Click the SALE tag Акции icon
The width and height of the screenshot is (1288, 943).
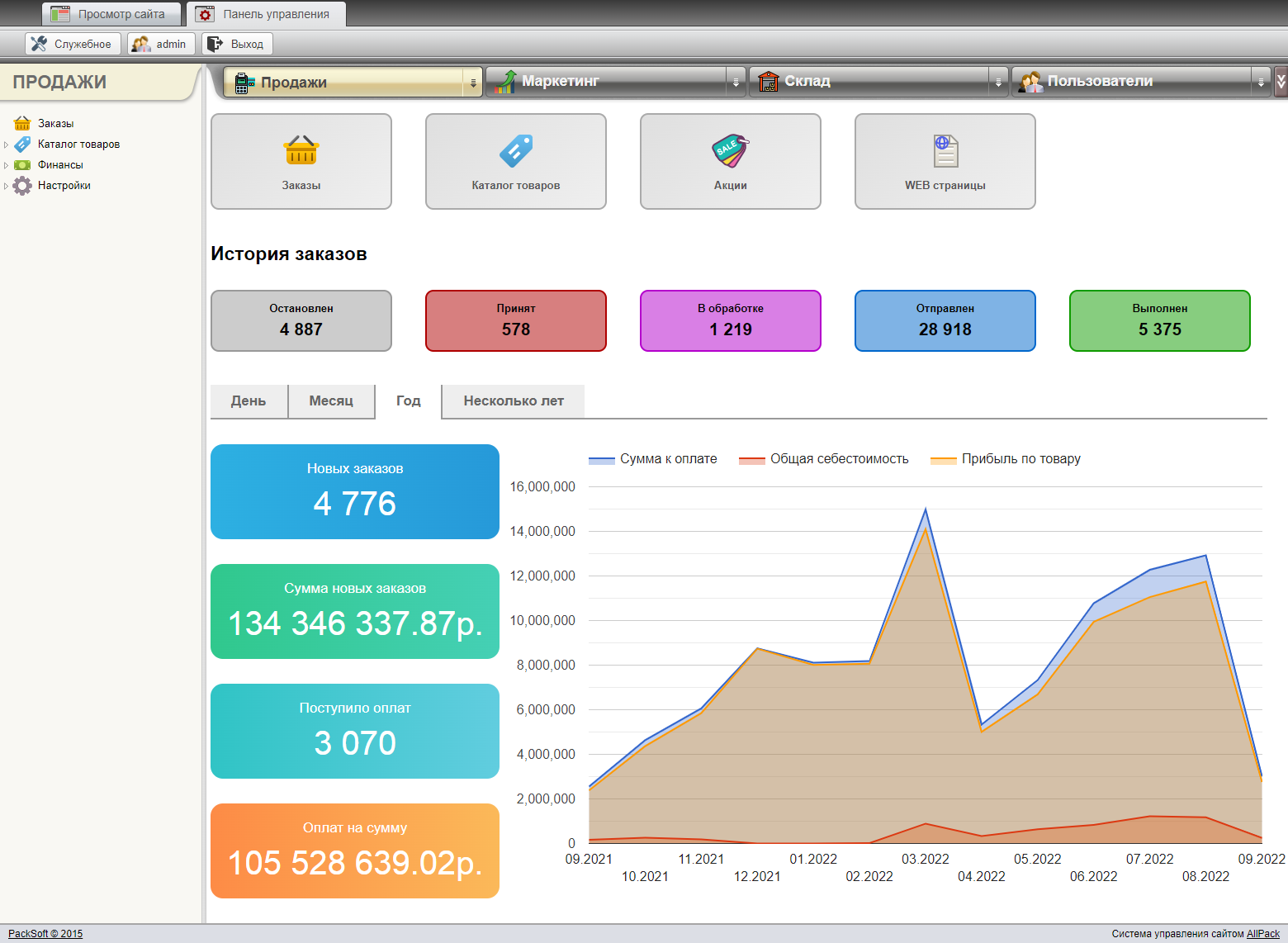(x=730, y=151)
